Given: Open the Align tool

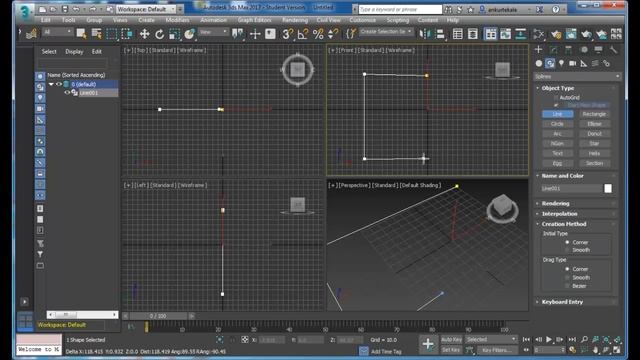Looking at the screenshot, I should click(x=440, y=34).
